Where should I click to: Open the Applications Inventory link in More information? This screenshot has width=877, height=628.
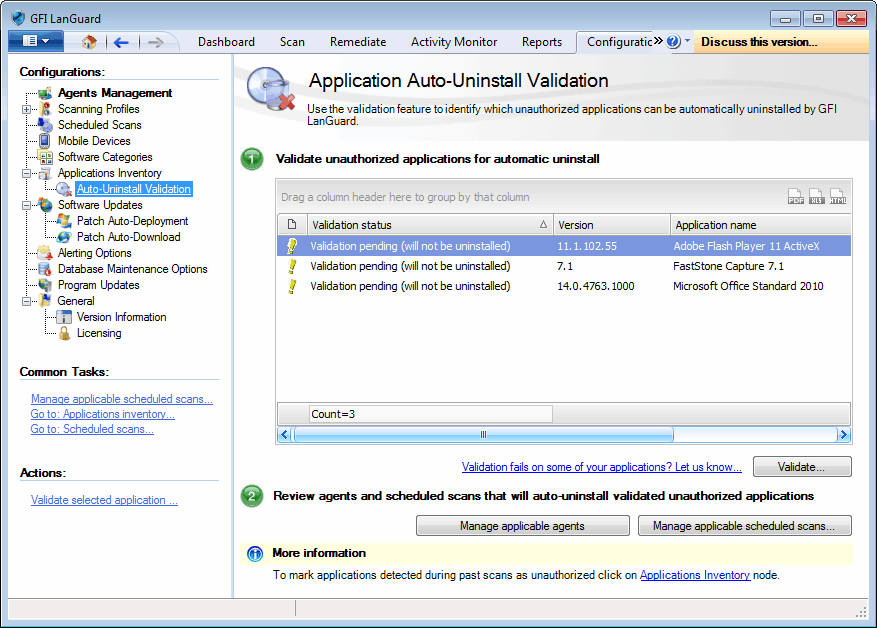pyautogui.click(x=695, y=575)
